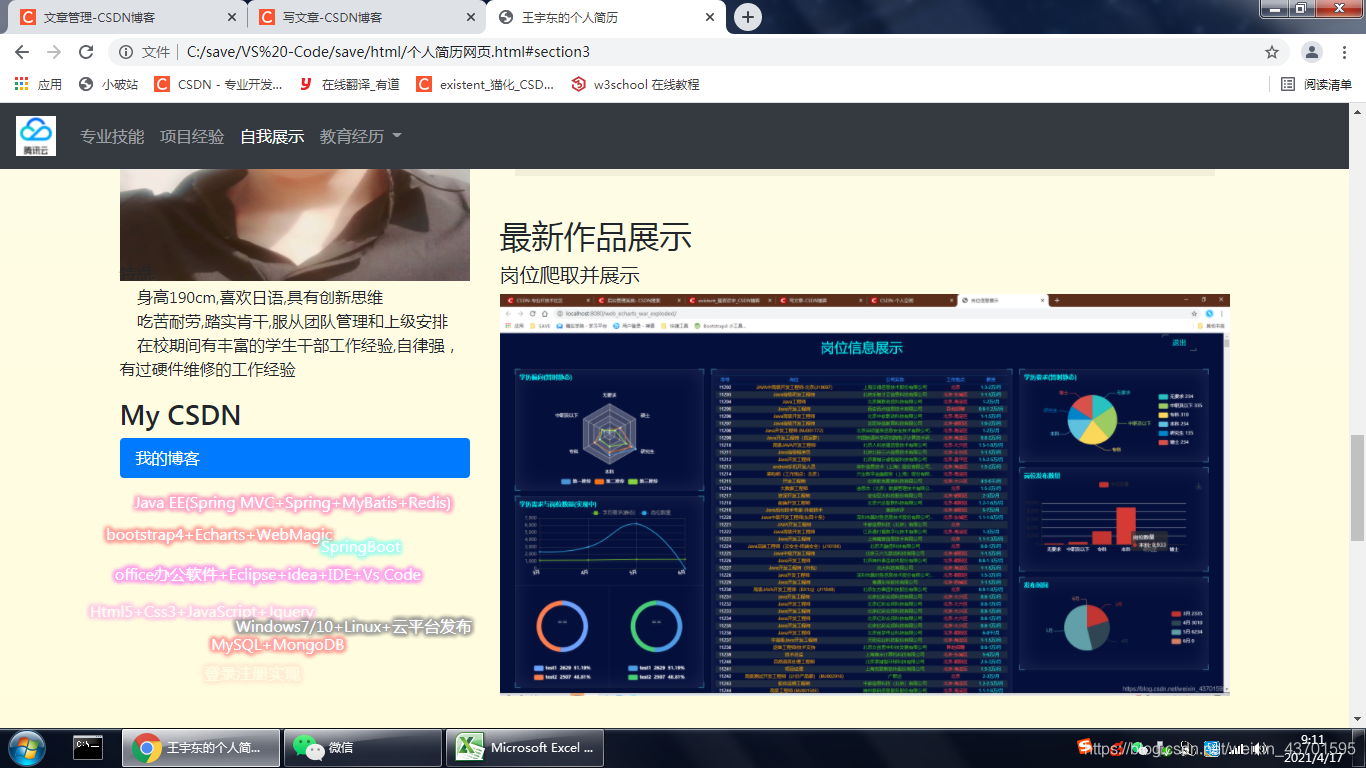Close the 王宇东的个人简历 tab
The width and height of the screenshot is (1366, 768).
(710, 18)
